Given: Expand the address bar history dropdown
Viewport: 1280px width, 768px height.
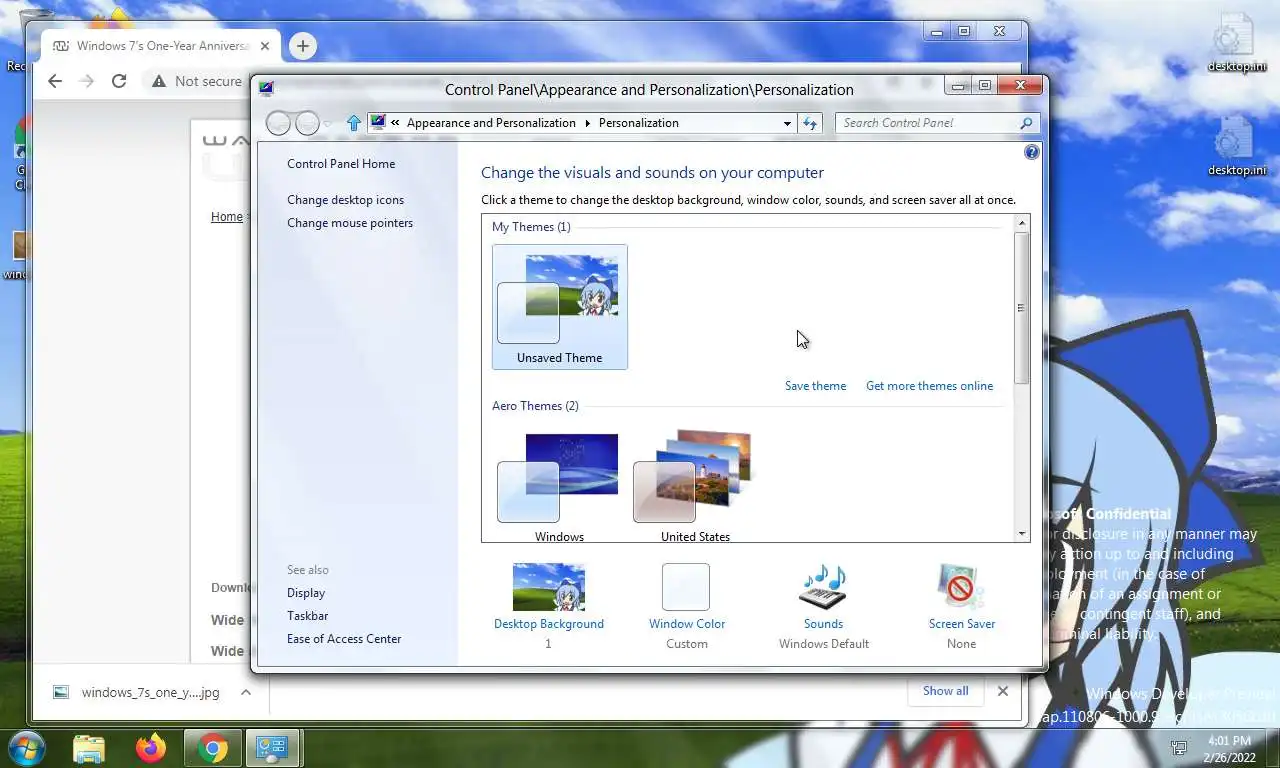Looking at the screenshot, I should 787,123.
